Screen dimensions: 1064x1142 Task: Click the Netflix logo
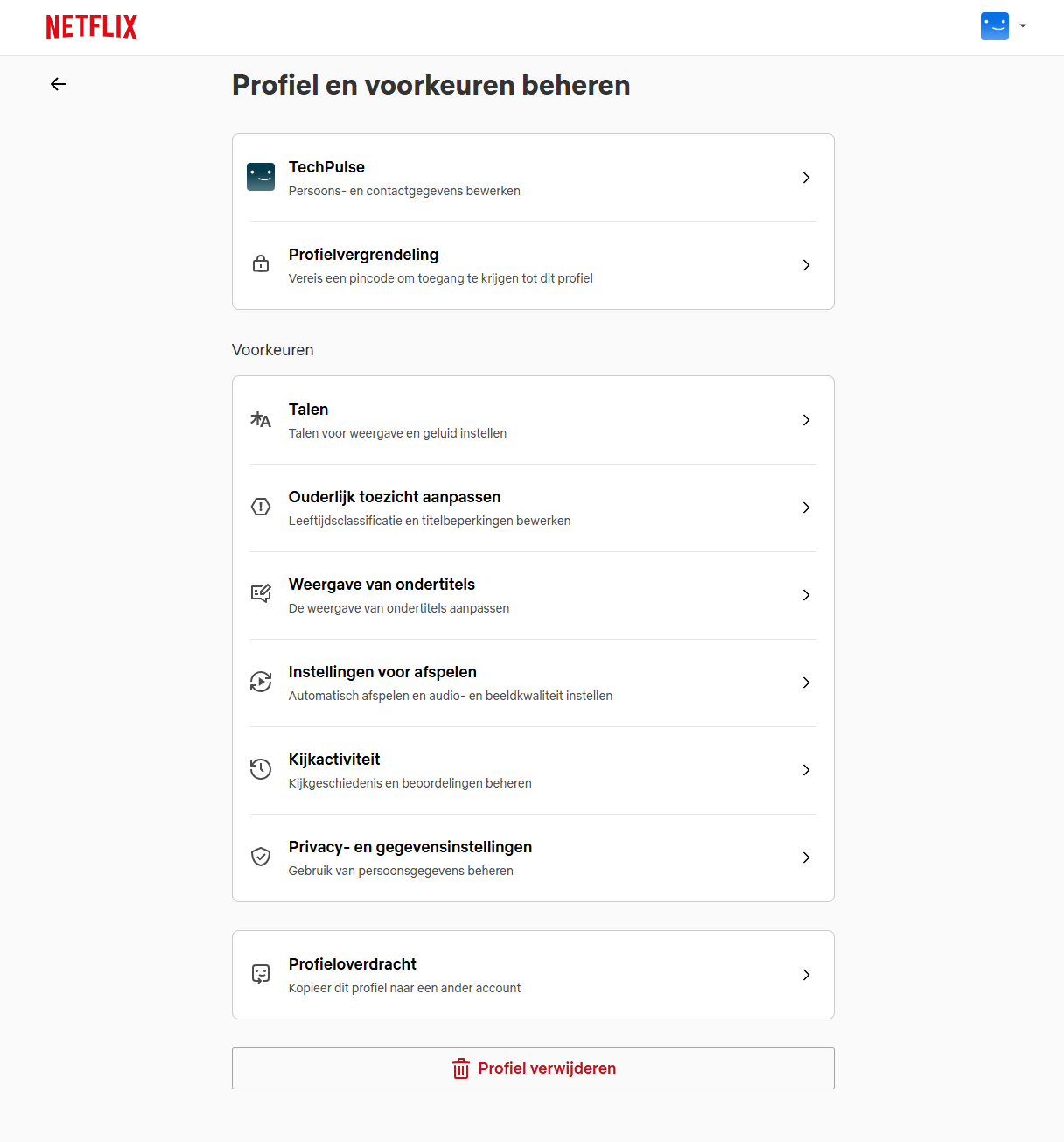tap(91, 26)
